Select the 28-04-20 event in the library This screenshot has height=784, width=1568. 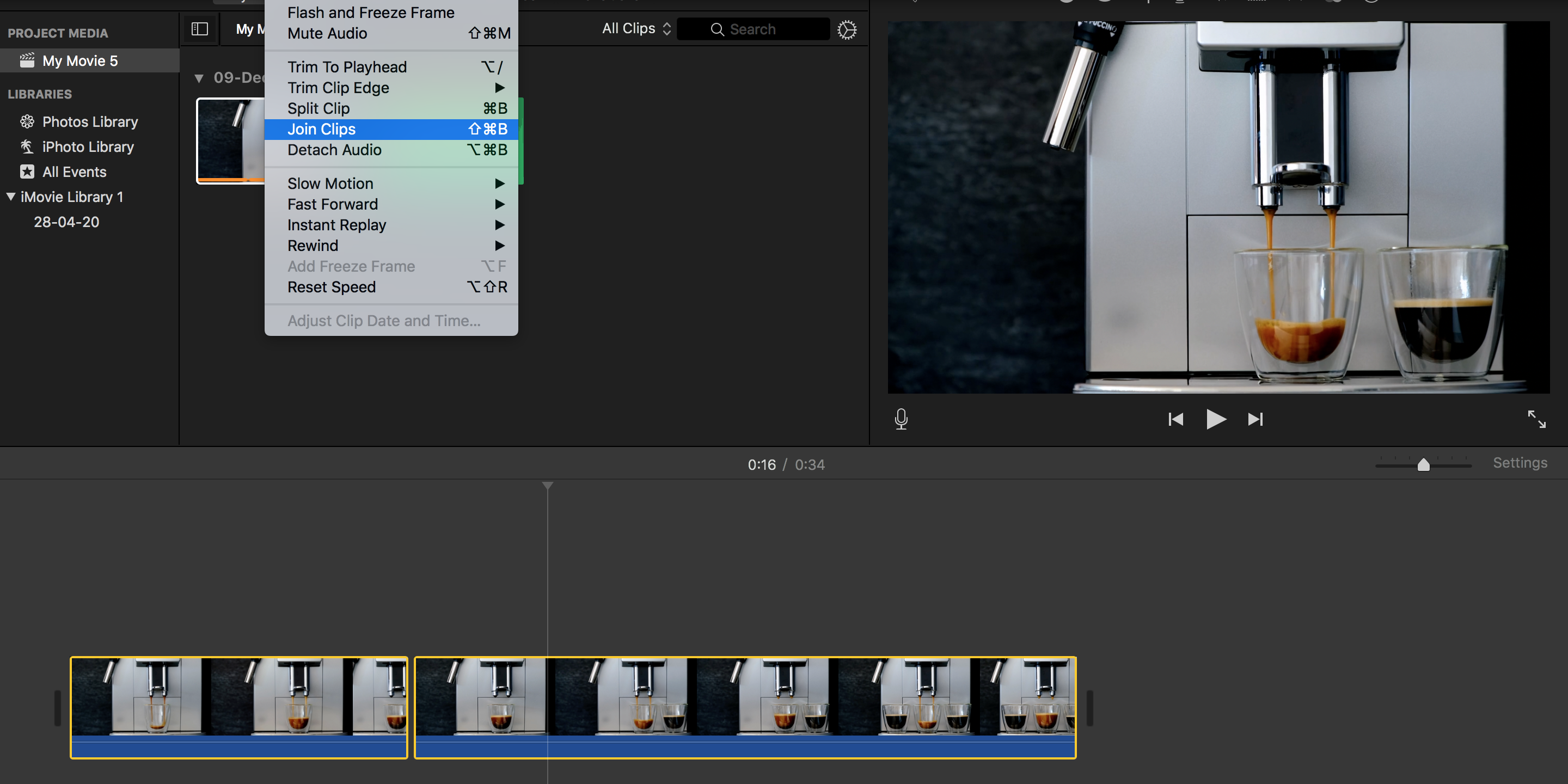[x=67, y=222]
